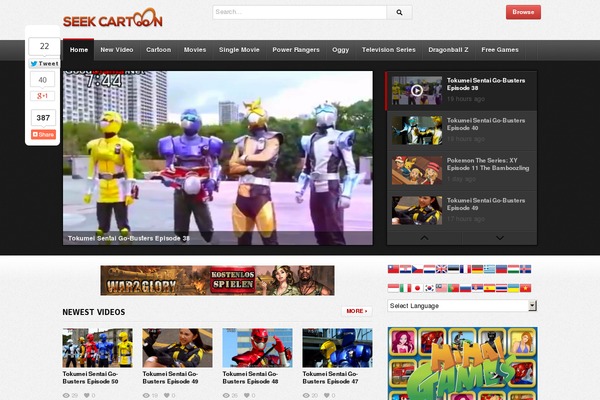Move the featured playlist down with the arrow

pos(499,238)
